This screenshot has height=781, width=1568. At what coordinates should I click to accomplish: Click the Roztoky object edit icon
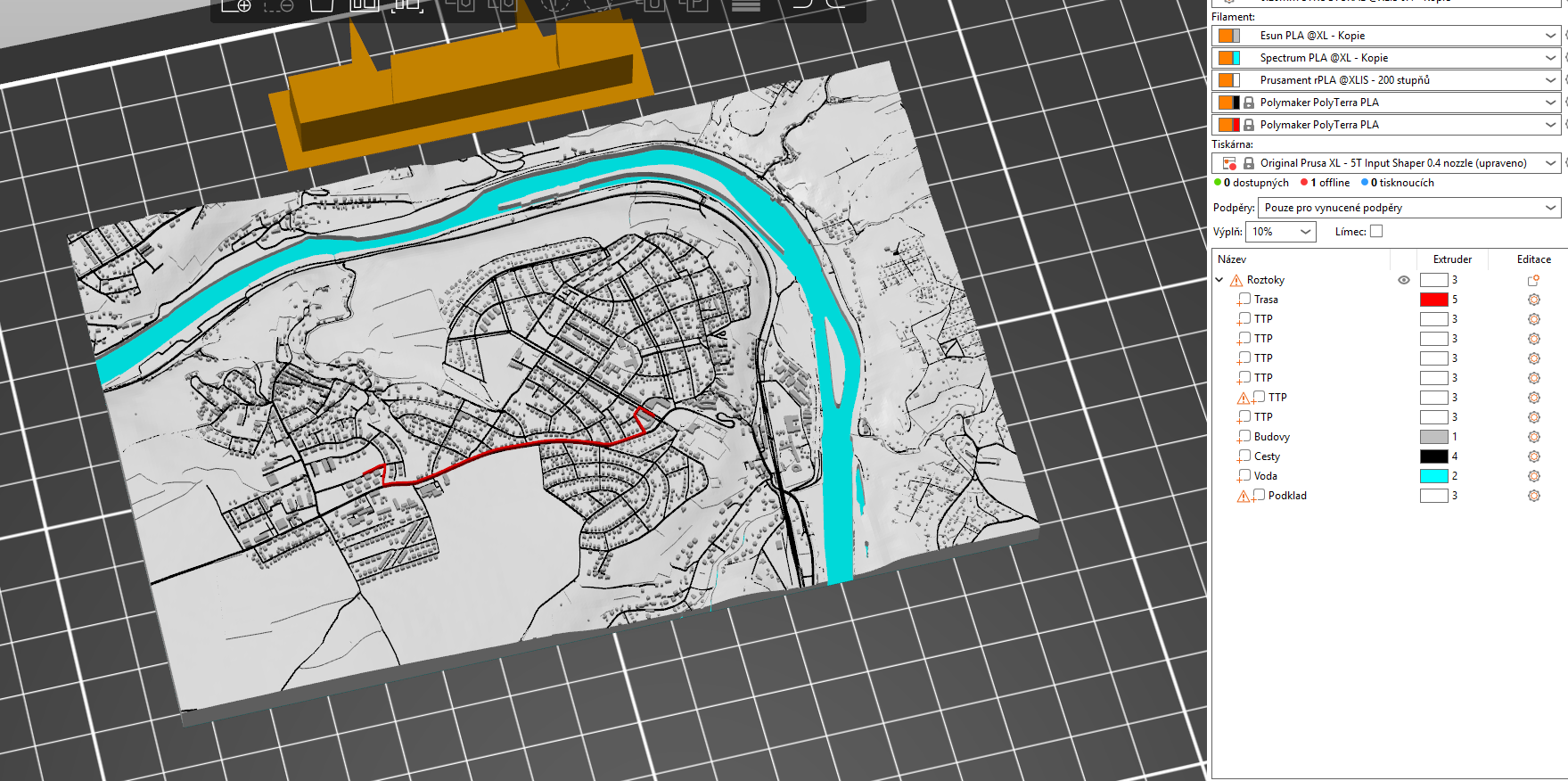[x=1533, y=280]
